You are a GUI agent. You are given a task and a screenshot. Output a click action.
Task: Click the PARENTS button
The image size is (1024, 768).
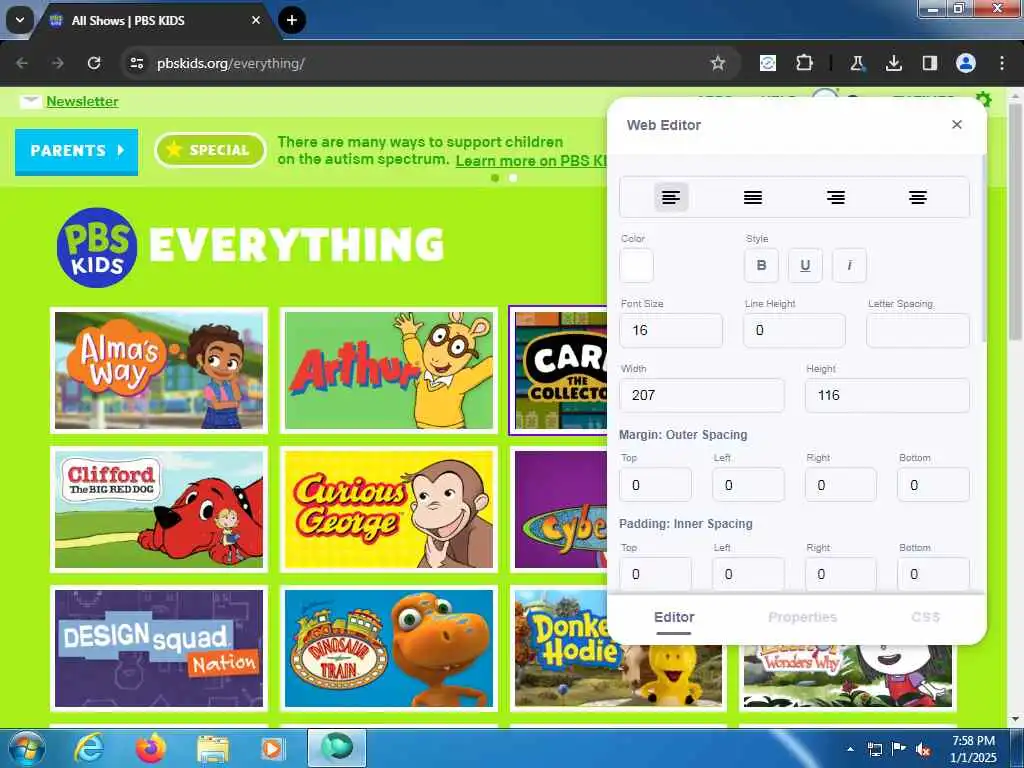click(76, 151)
